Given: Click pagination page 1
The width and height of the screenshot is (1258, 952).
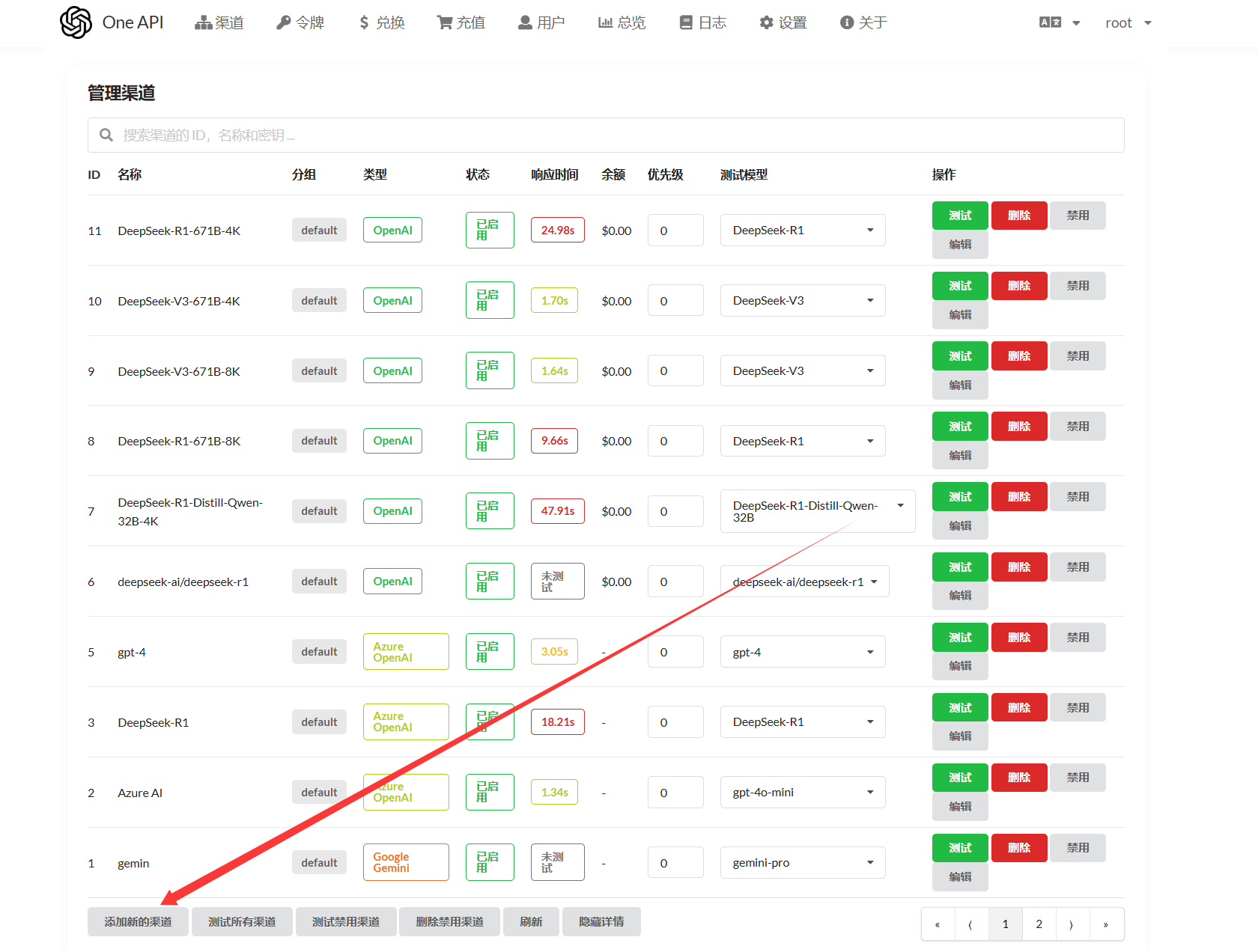Looking at the screenshot, I should click(x=1005, y=924).
